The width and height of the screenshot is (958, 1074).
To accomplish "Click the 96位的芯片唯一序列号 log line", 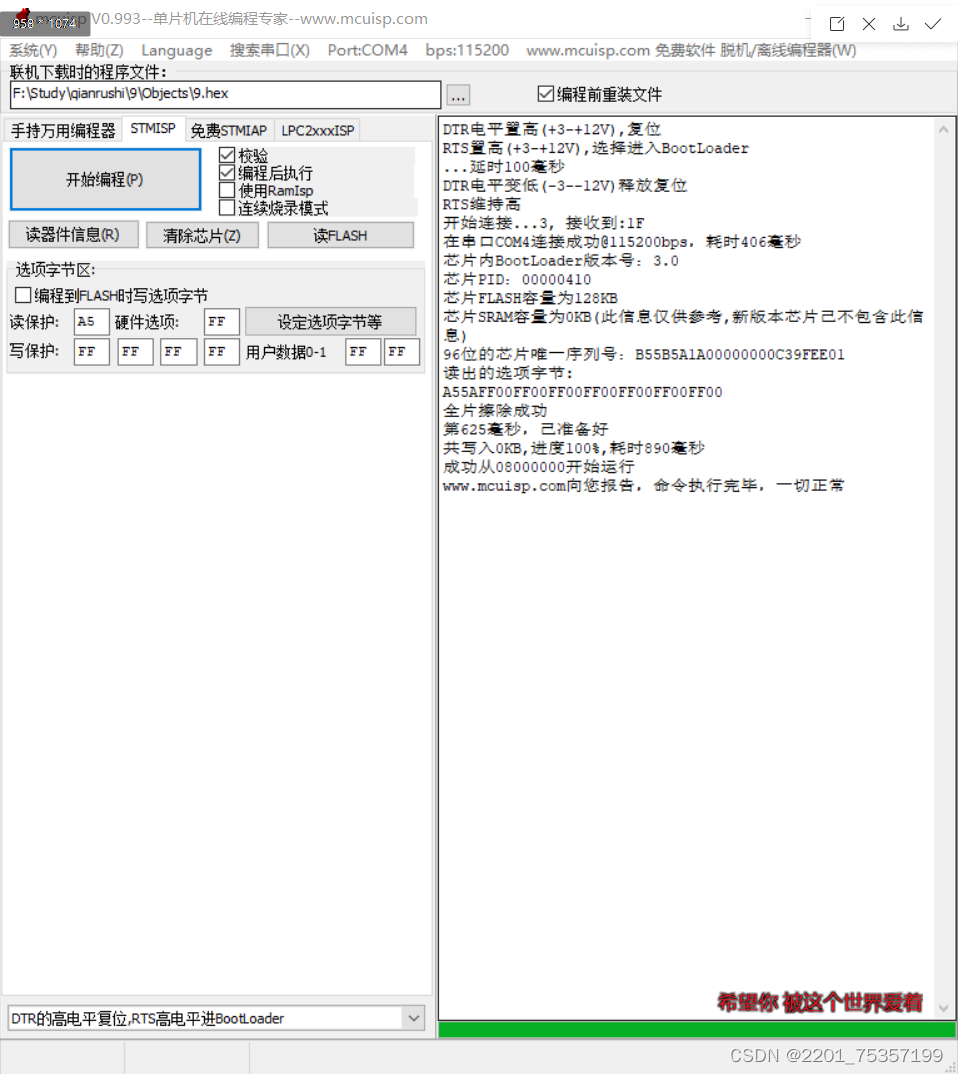I will click(x=644, y=354).
